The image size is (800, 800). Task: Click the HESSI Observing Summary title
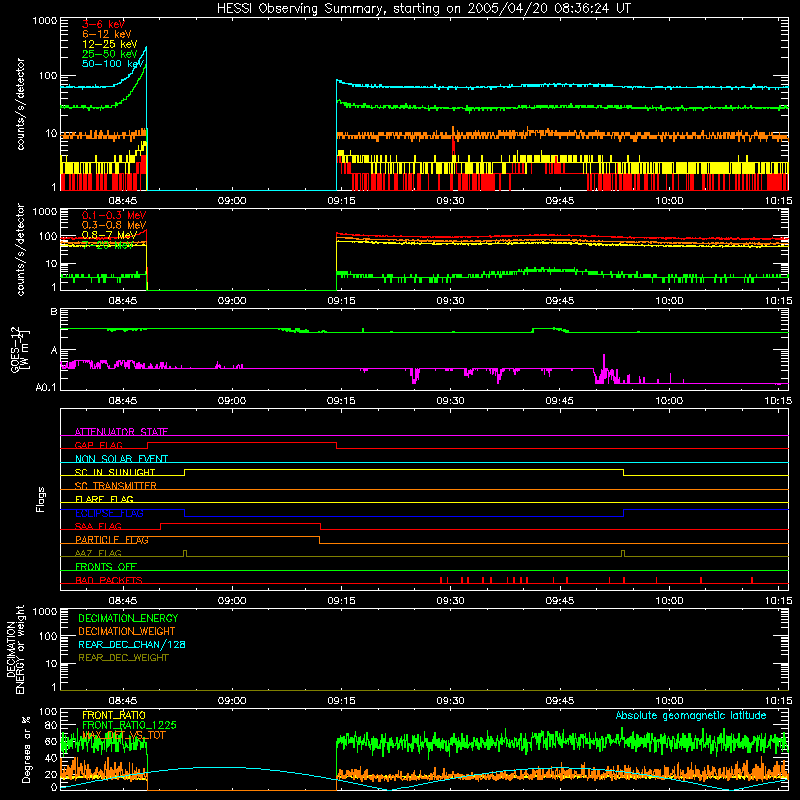(424, 8)
